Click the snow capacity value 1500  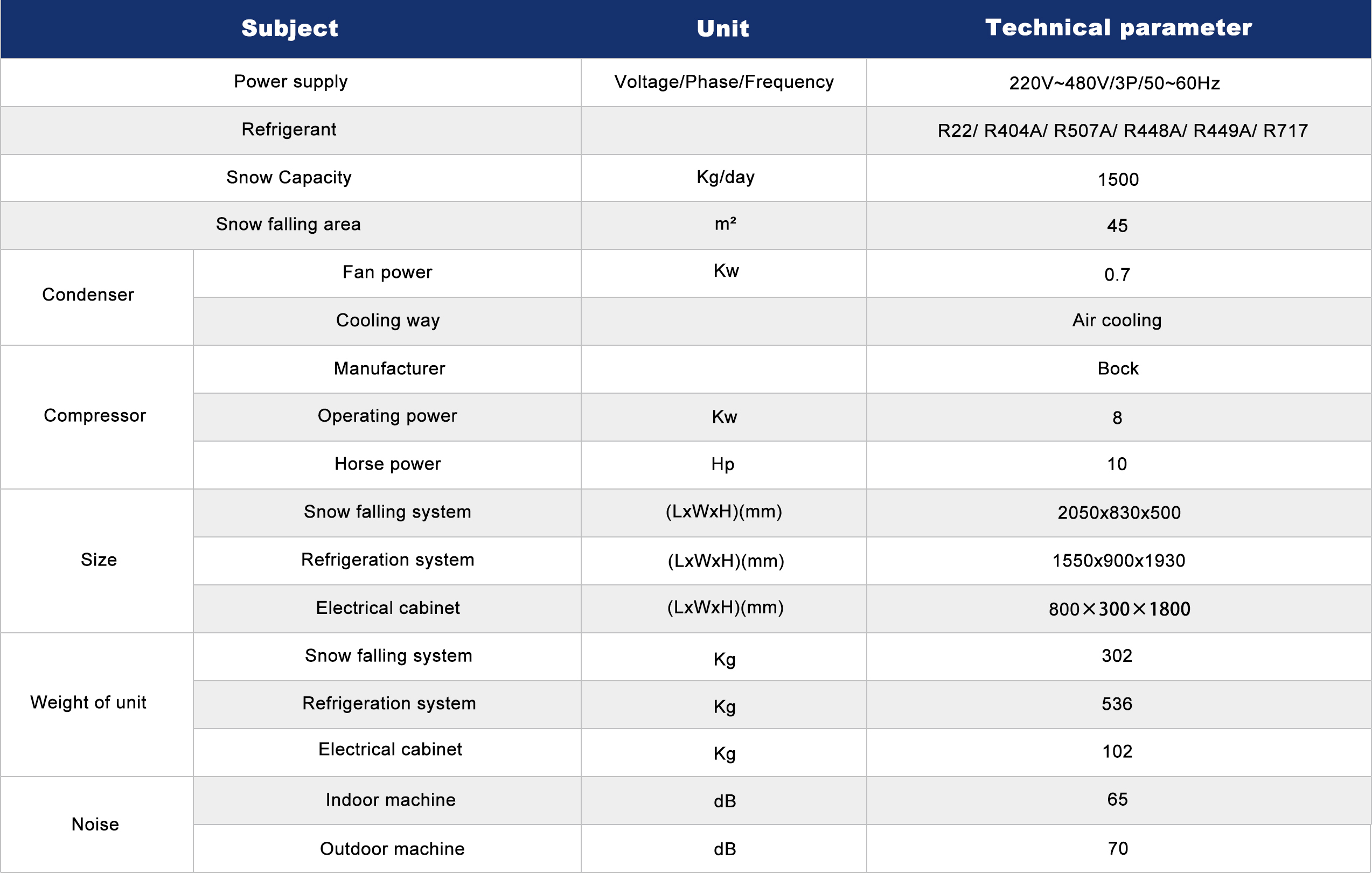tap(1118, 180)
